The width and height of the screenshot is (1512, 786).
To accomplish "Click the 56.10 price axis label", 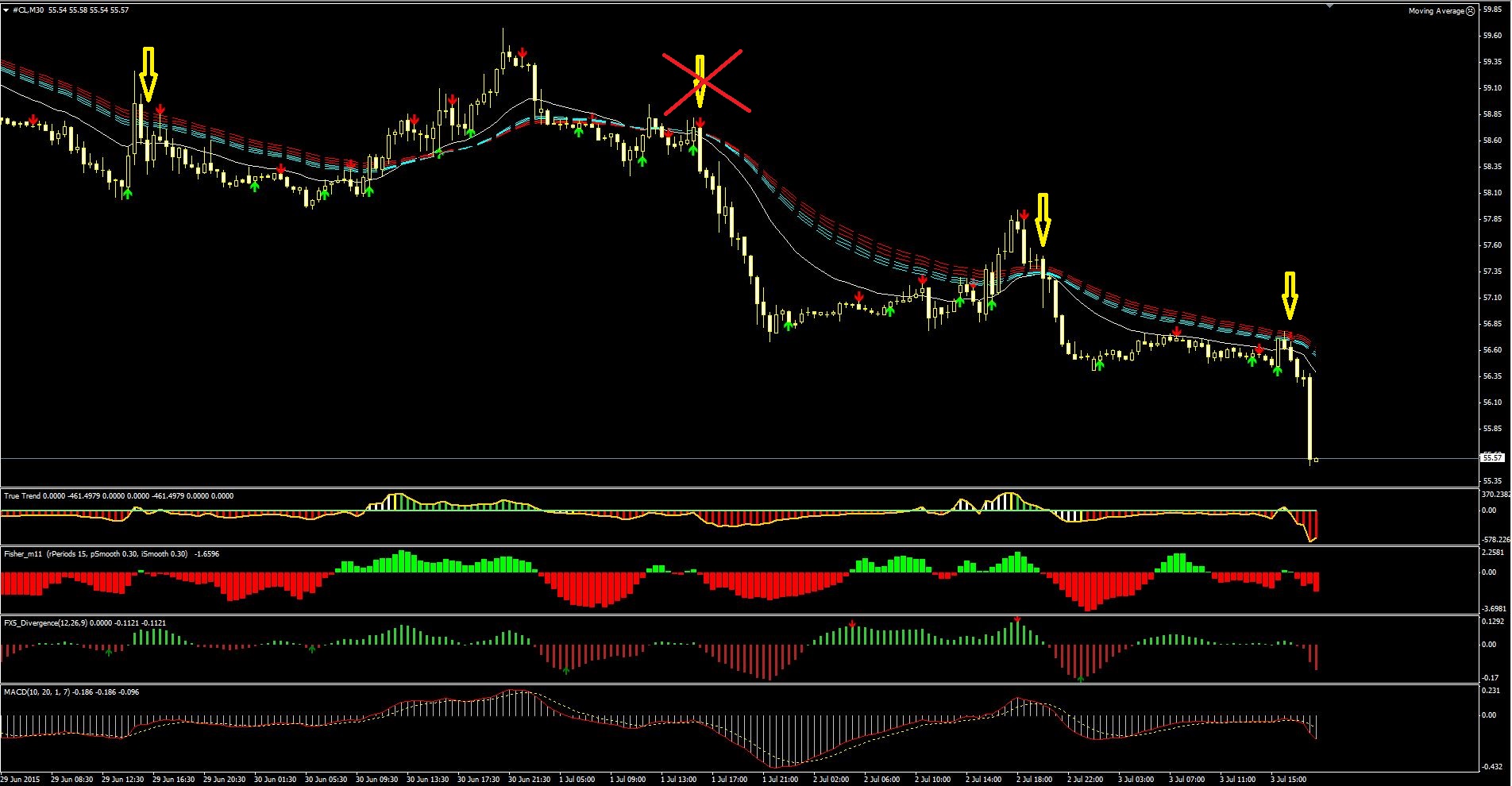I will click(x=1492, y=403).
